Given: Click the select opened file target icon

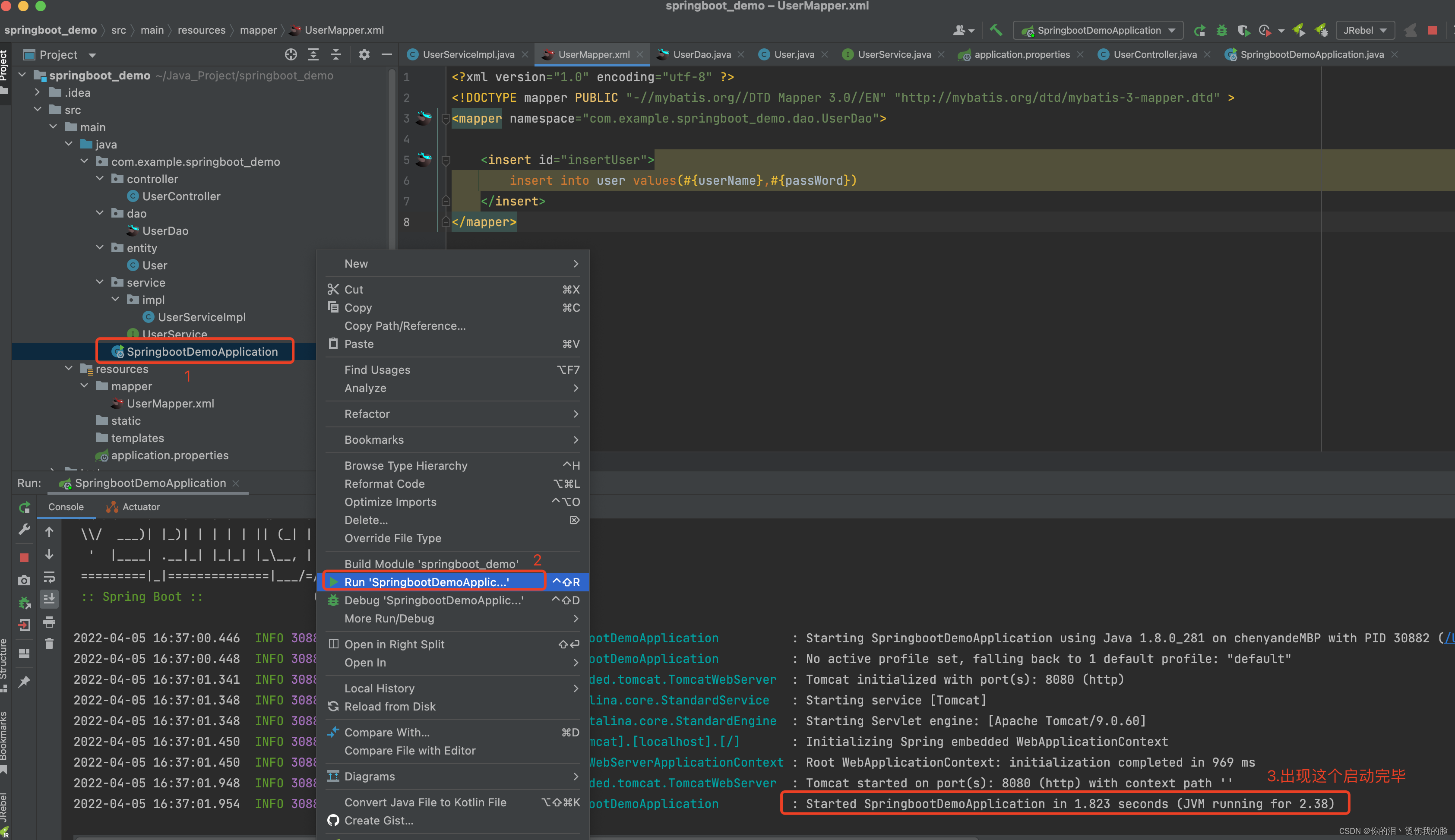Looking at the screenshot, I should coord(291,55).
